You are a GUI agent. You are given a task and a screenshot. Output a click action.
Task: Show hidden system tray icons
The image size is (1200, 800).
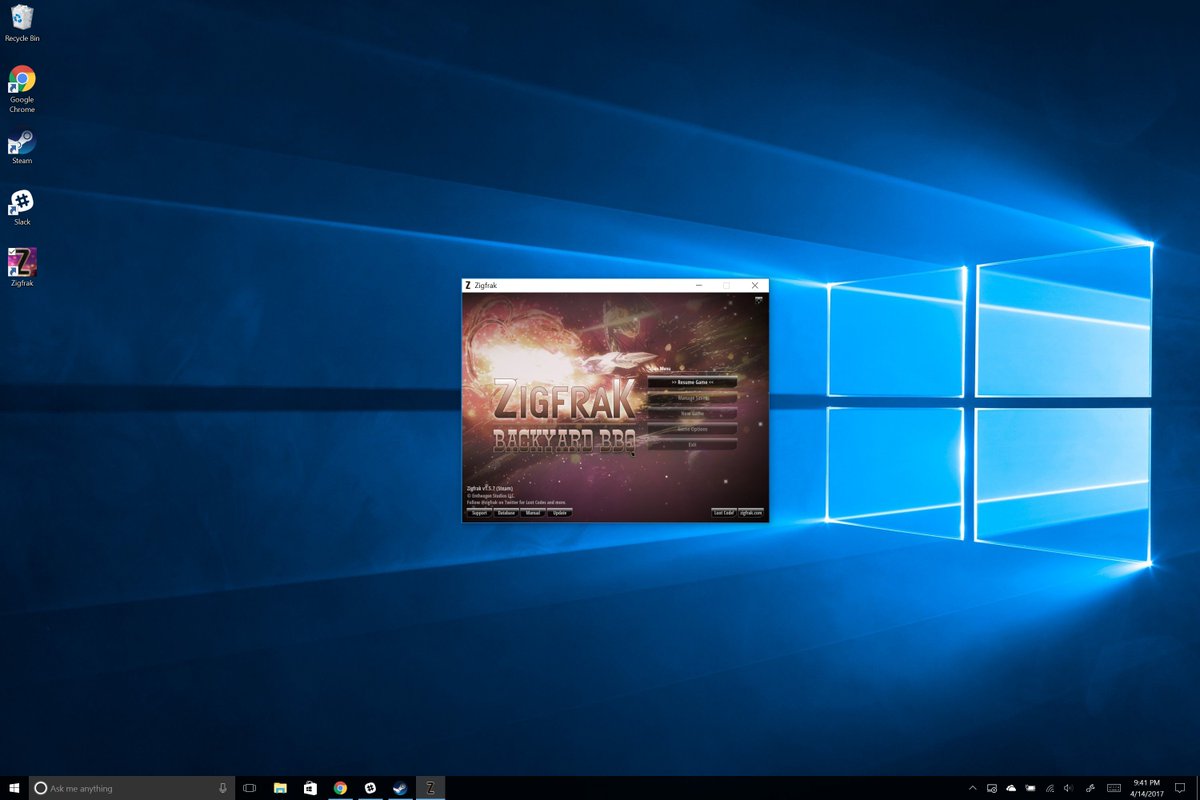(x=972, y=788)
